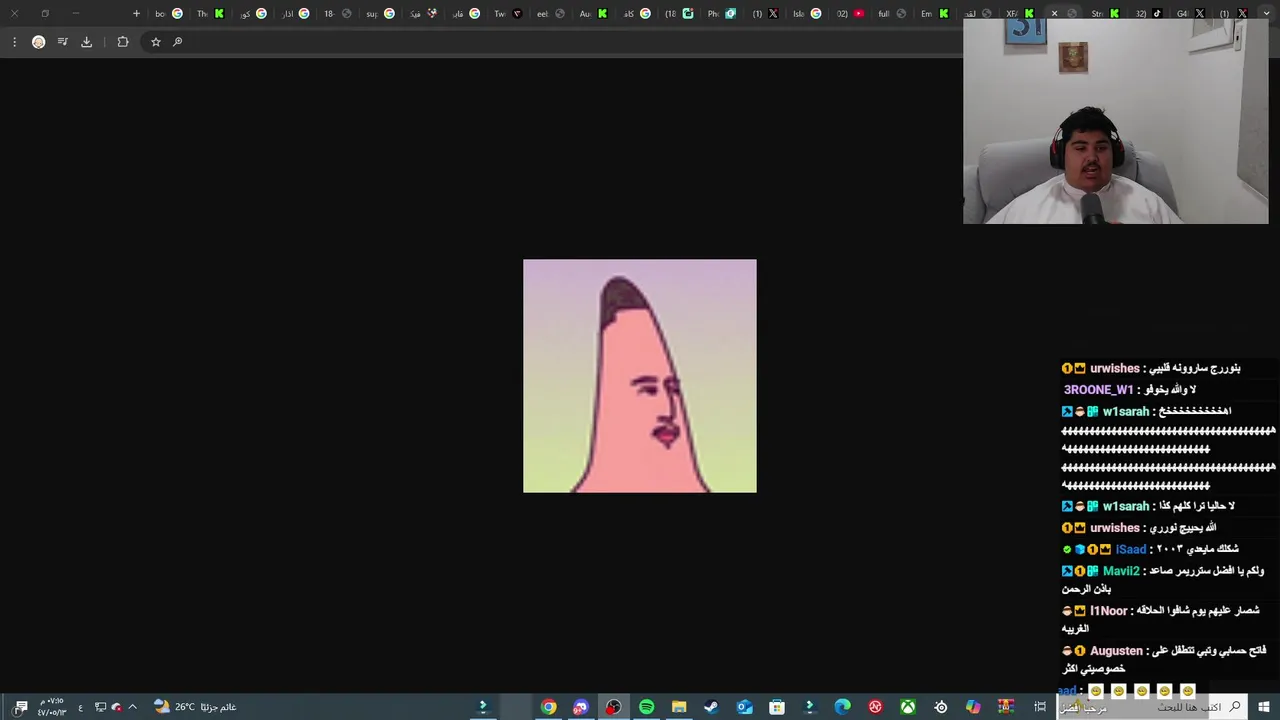Click the centered Patrick cartoon image
The image size is (1280, 720).
[640, 376]
